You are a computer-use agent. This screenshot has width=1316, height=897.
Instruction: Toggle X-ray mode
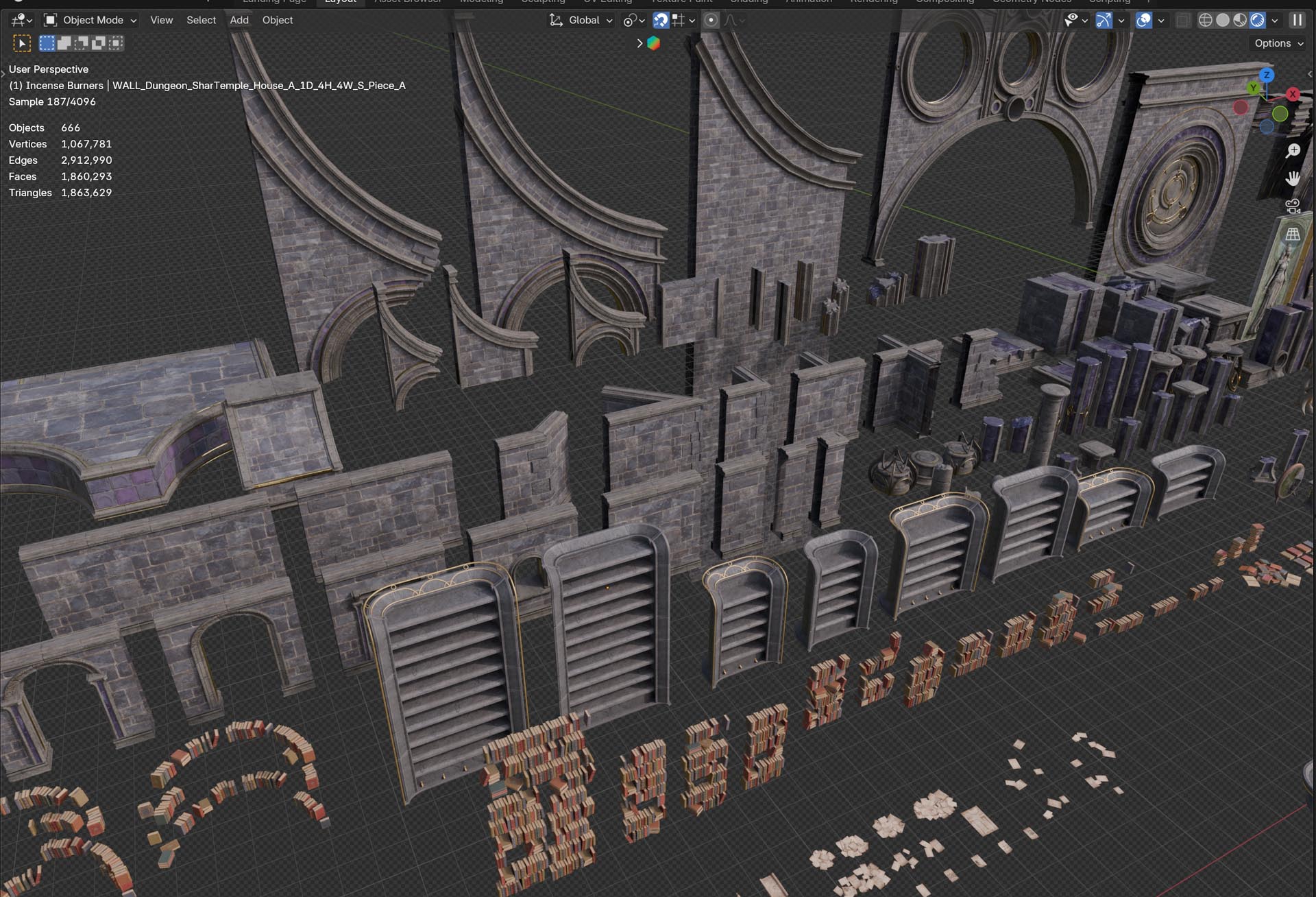(1183, 21)
